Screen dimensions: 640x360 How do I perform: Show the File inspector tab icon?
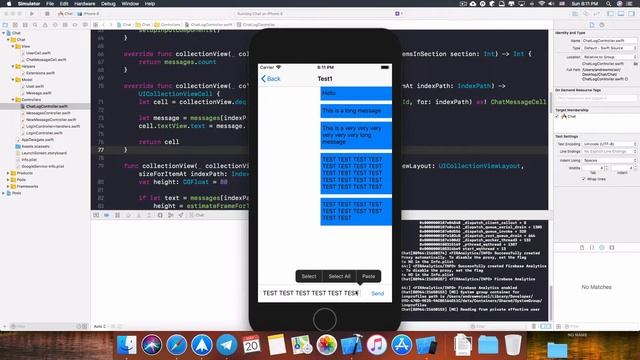pos(592,25)
